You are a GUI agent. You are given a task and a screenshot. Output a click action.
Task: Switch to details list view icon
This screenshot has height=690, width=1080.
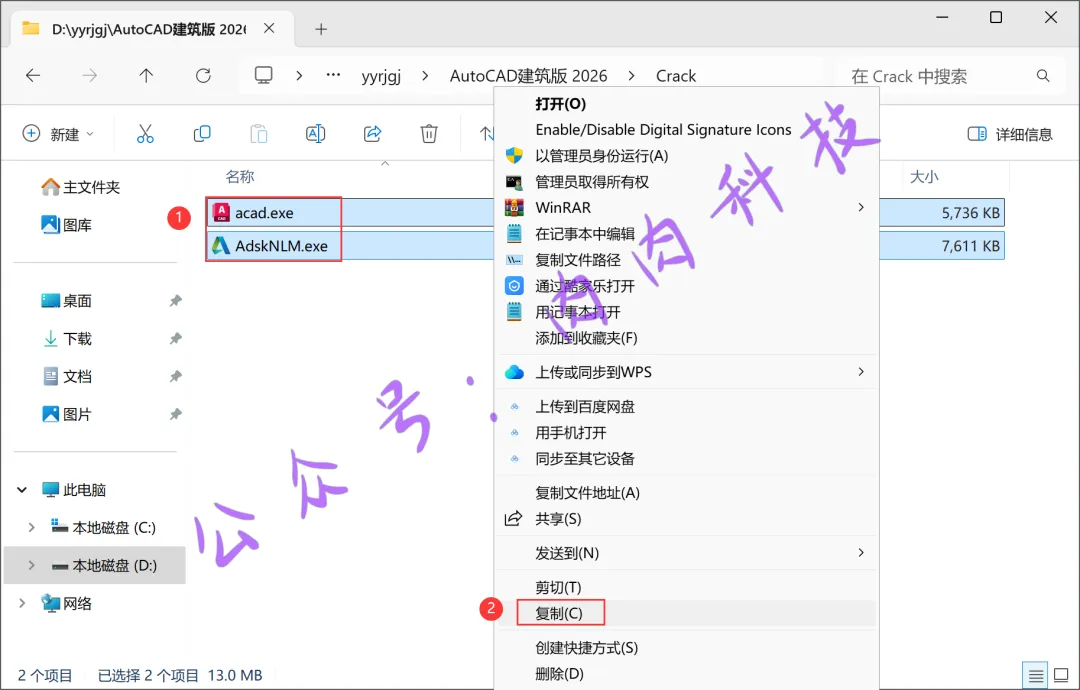pyautogui.click(x=1035, y=676)
